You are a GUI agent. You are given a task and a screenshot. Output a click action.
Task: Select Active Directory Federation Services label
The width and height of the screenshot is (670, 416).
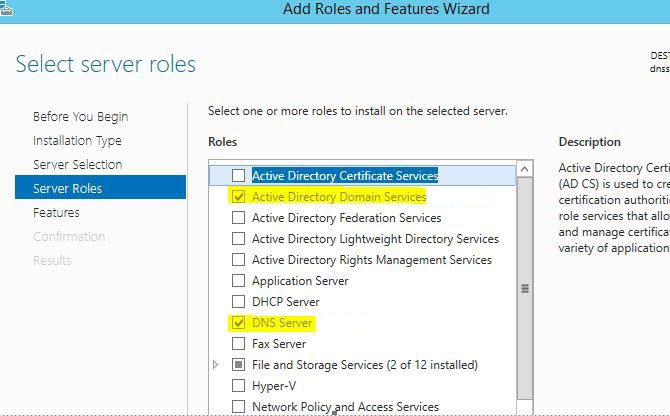coord(346,217)
